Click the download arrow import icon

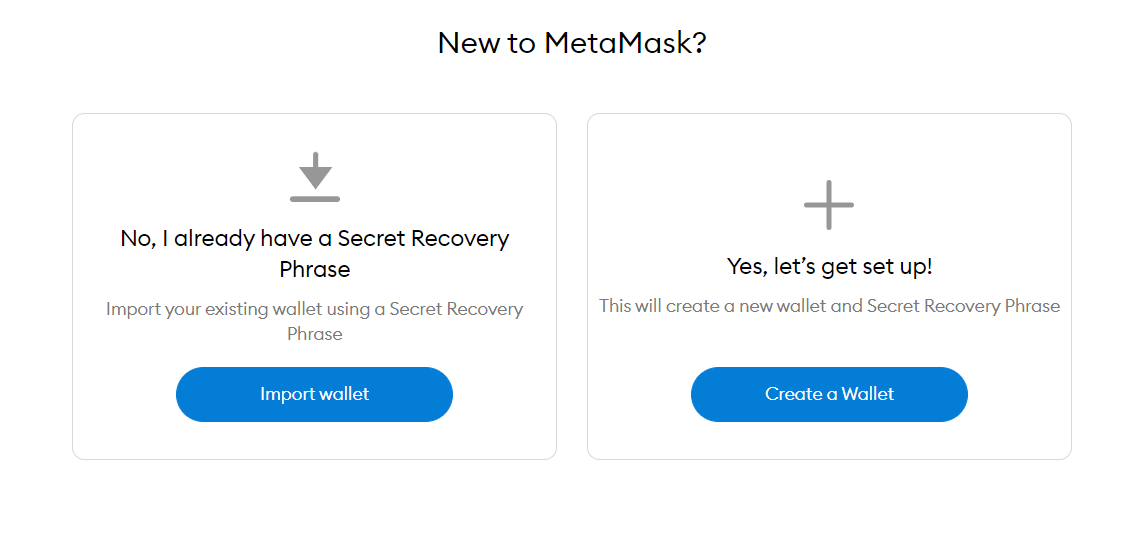pos(315,171)
